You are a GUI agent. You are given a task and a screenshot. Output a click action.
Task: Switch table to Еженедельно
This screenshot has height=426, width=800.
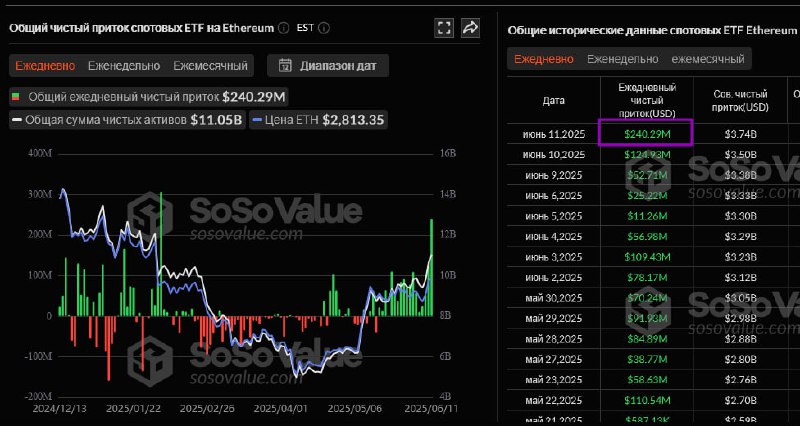[622, 59]
